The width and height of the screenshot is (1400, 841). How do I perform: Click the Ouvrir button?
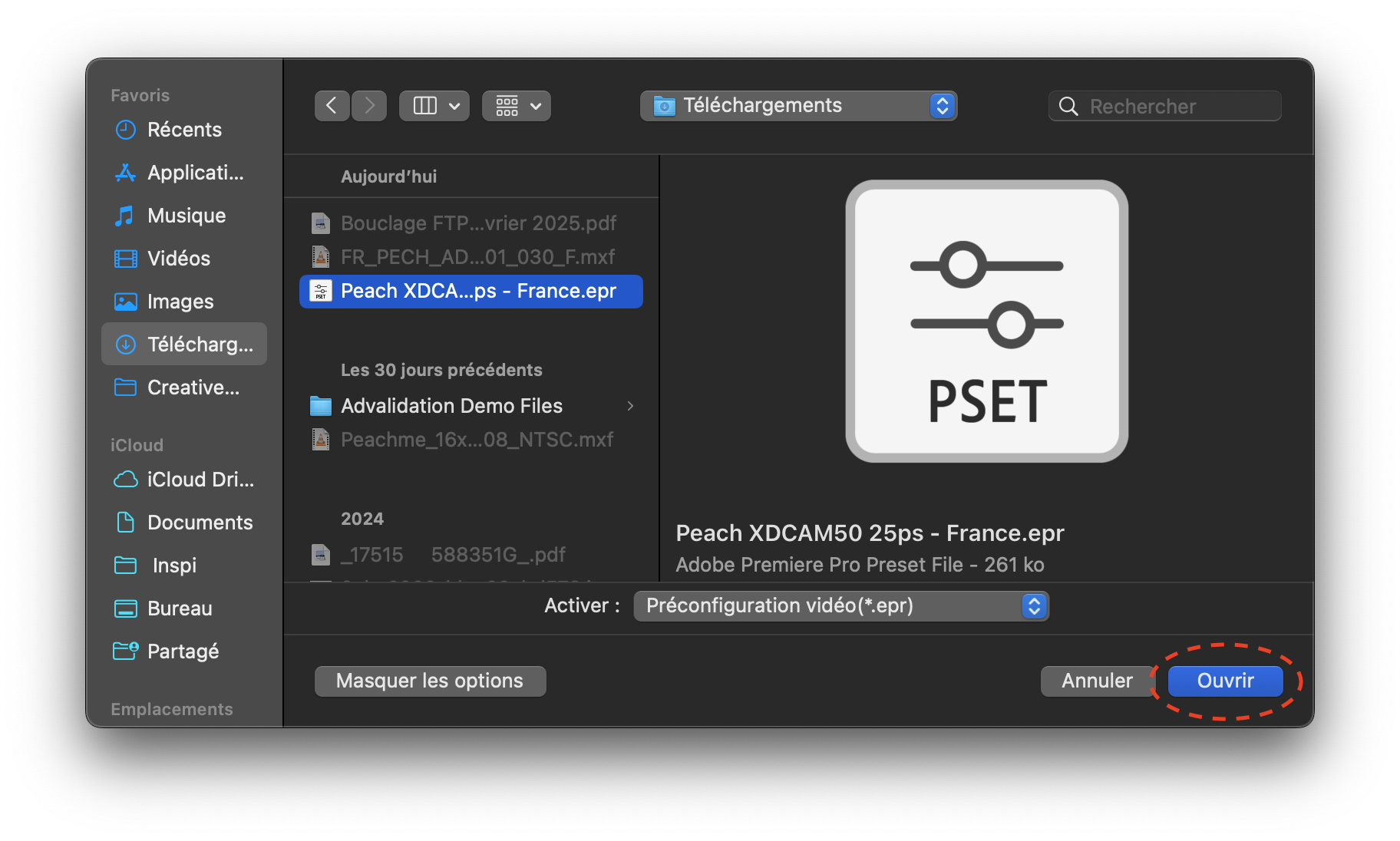pos(1224,681)
